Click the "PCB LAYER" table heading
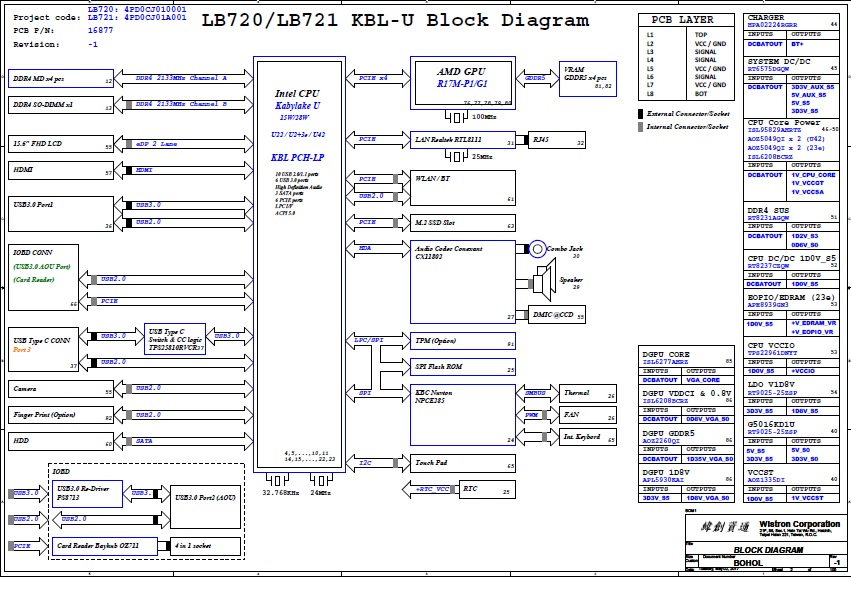The image size is (851, 601). [683, 20]
